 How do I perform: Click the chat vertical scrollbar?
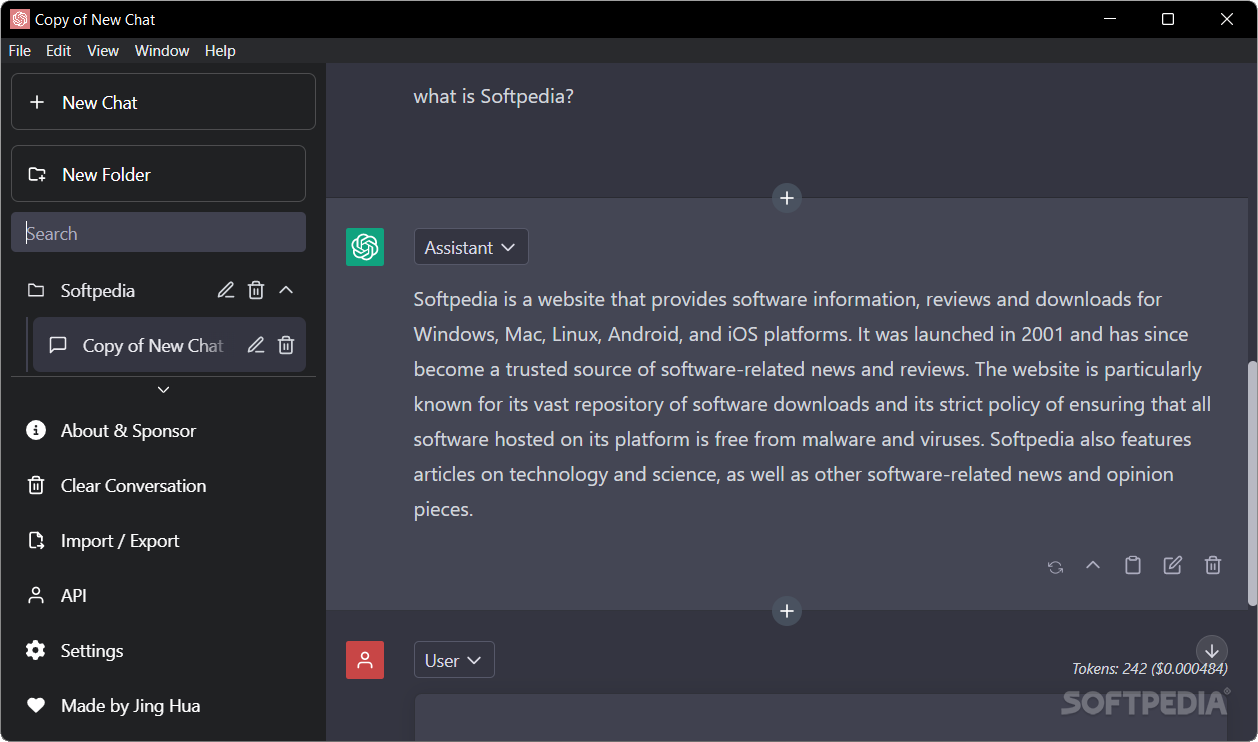click(1252, 483)
